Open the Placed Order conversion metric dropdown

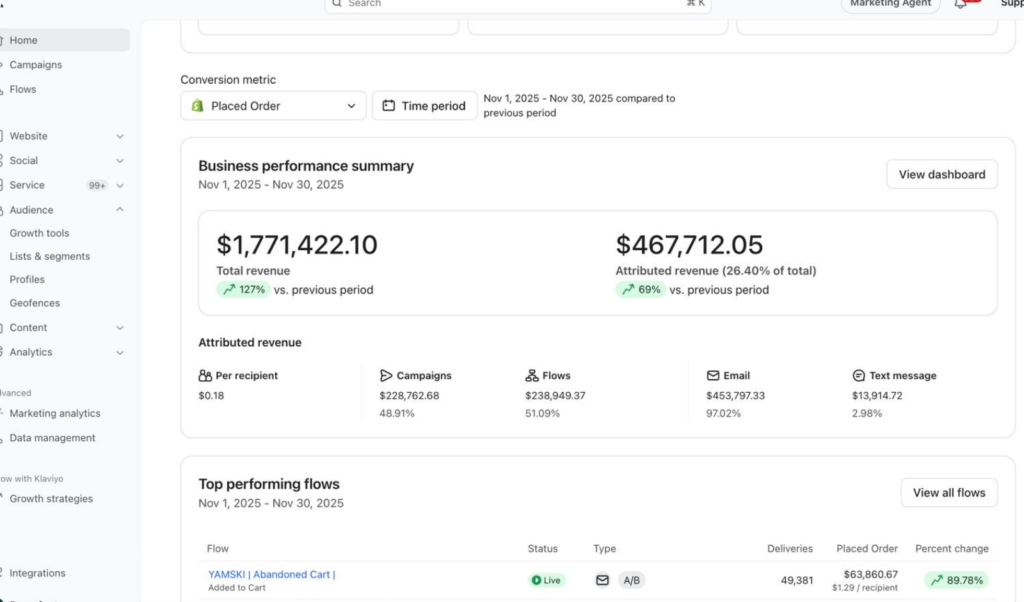[x=273, y=106]
